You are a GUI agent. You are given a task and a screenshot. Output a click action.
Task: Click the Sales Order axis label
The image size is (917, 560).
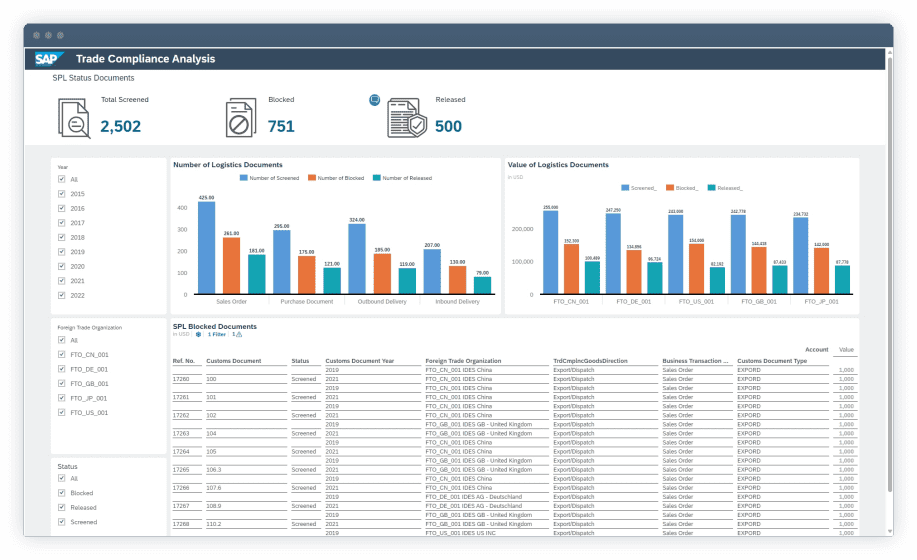(x=232, y=302)
